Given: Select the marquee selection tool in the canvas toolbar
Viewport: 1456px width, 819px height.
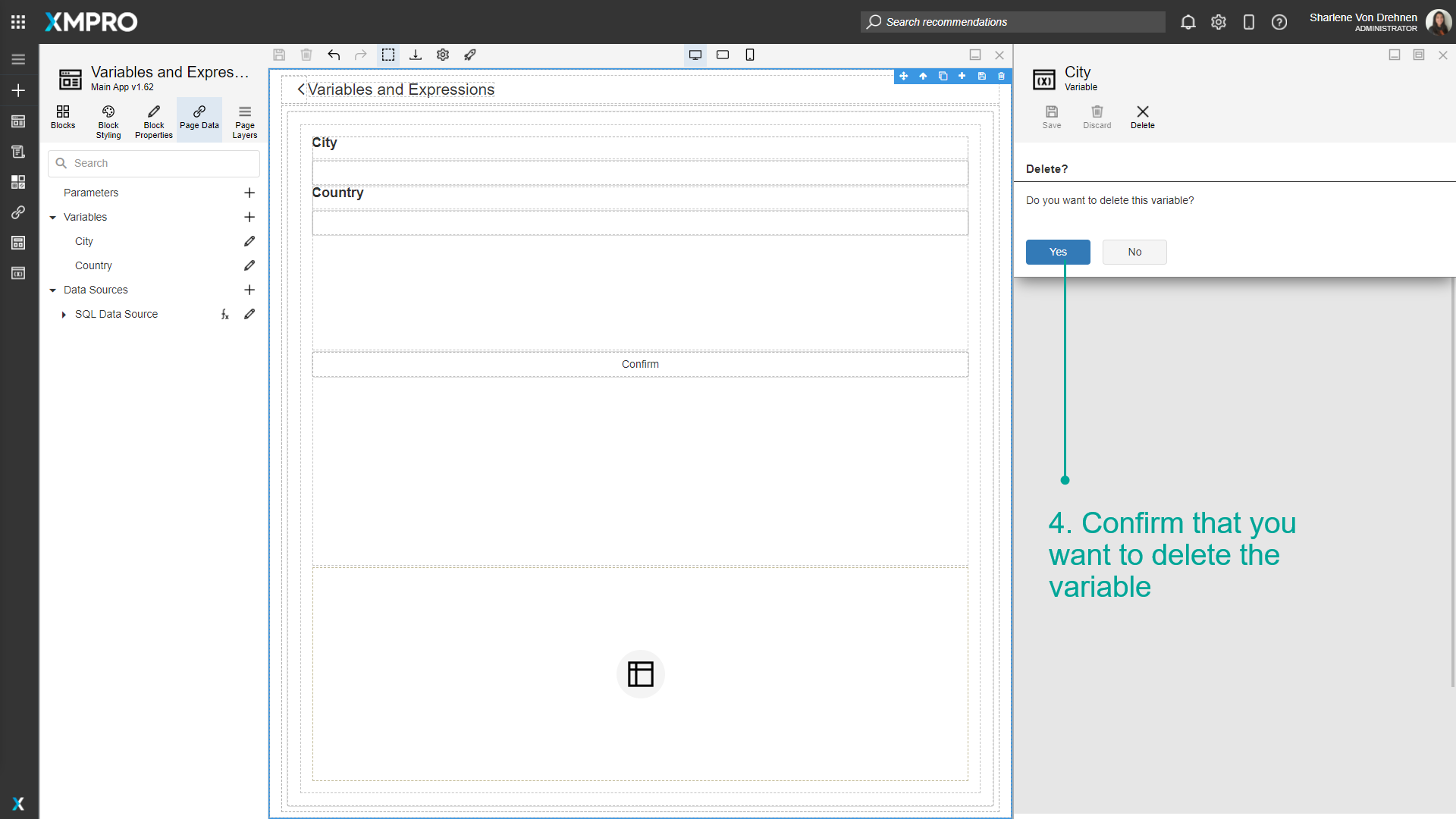Looking at the screenshot, I should 388,55.
